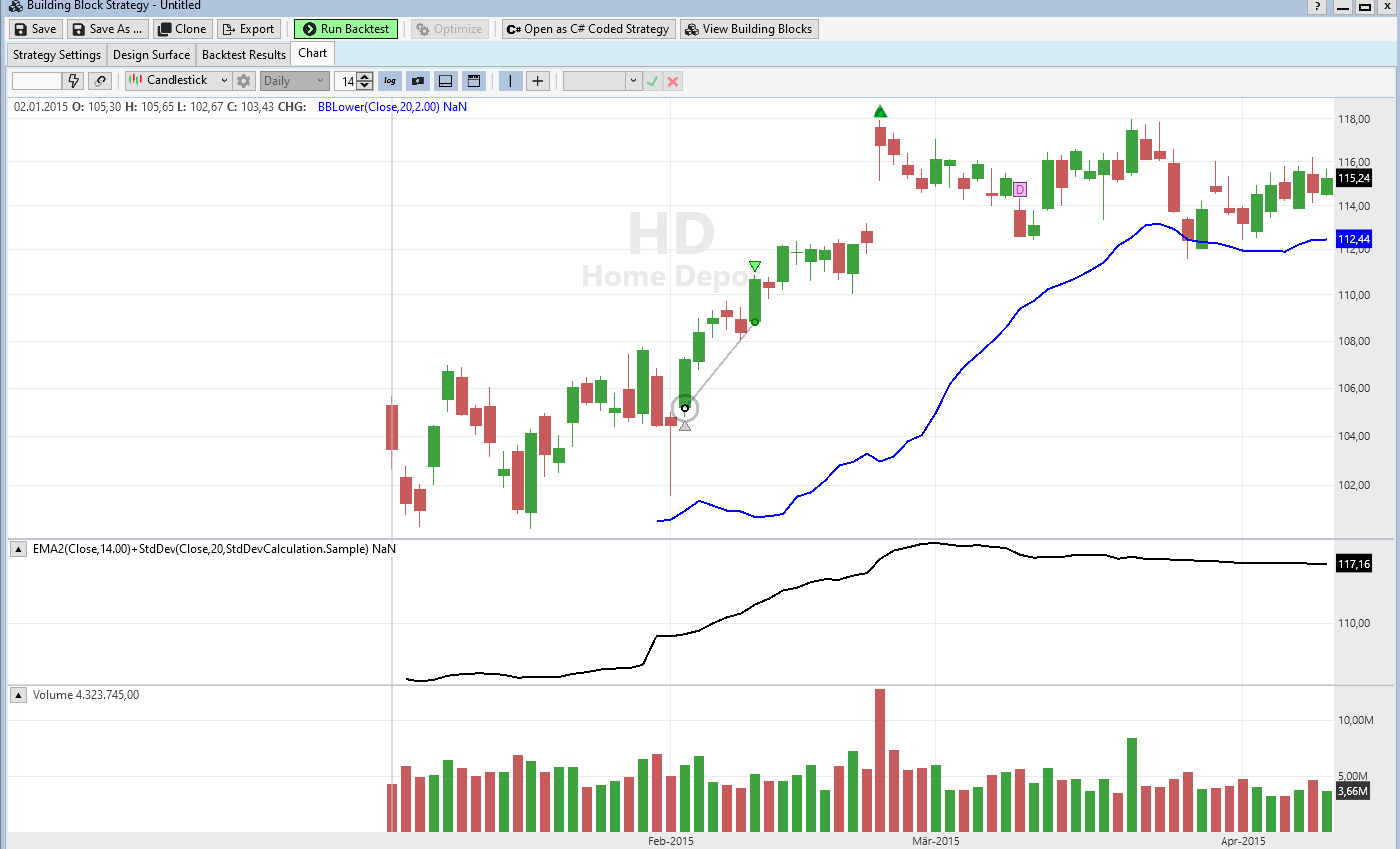Viewport: 1400px width, 849px height.
Task: Open the empty toolbar combo box
Action: pyautogui.click(x=602, y=81)
